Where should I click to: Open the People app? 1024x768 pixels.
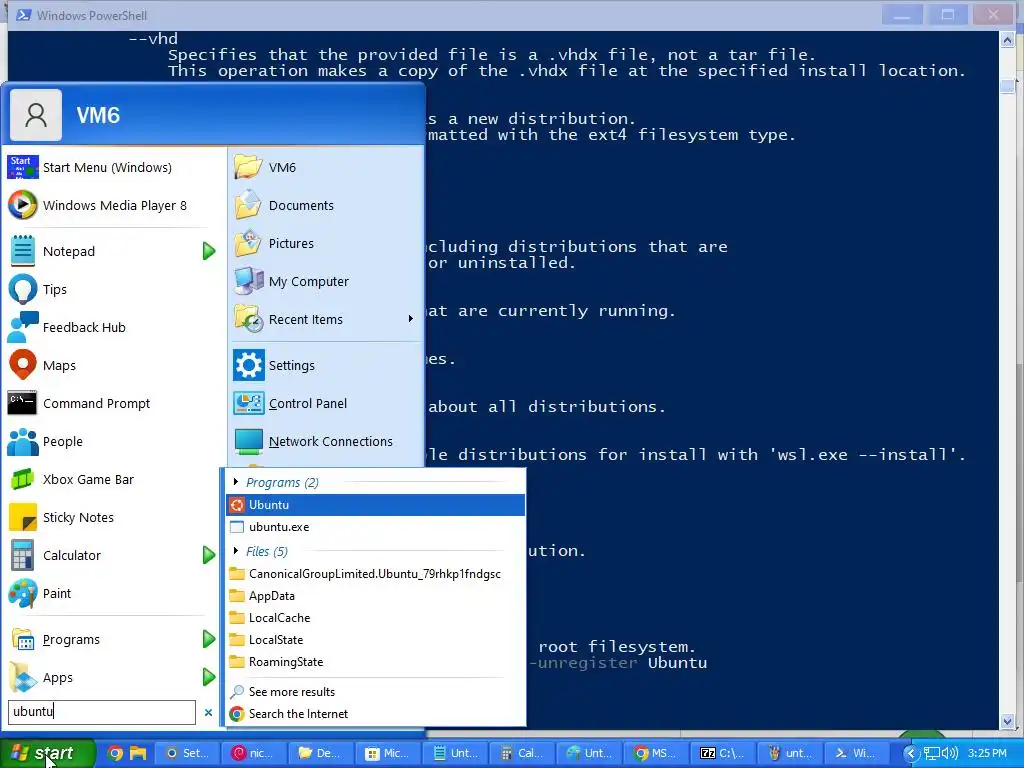pos(114,441)
